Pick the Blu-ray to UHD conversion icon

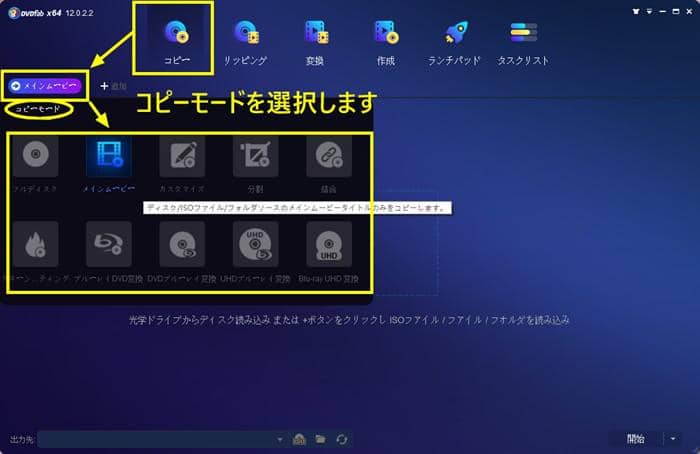[329, 243]
